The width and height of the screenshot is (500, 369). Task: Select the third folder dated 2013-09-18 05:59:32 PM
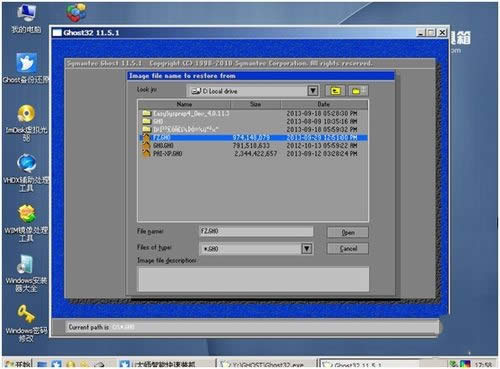(x=322, y=129)
